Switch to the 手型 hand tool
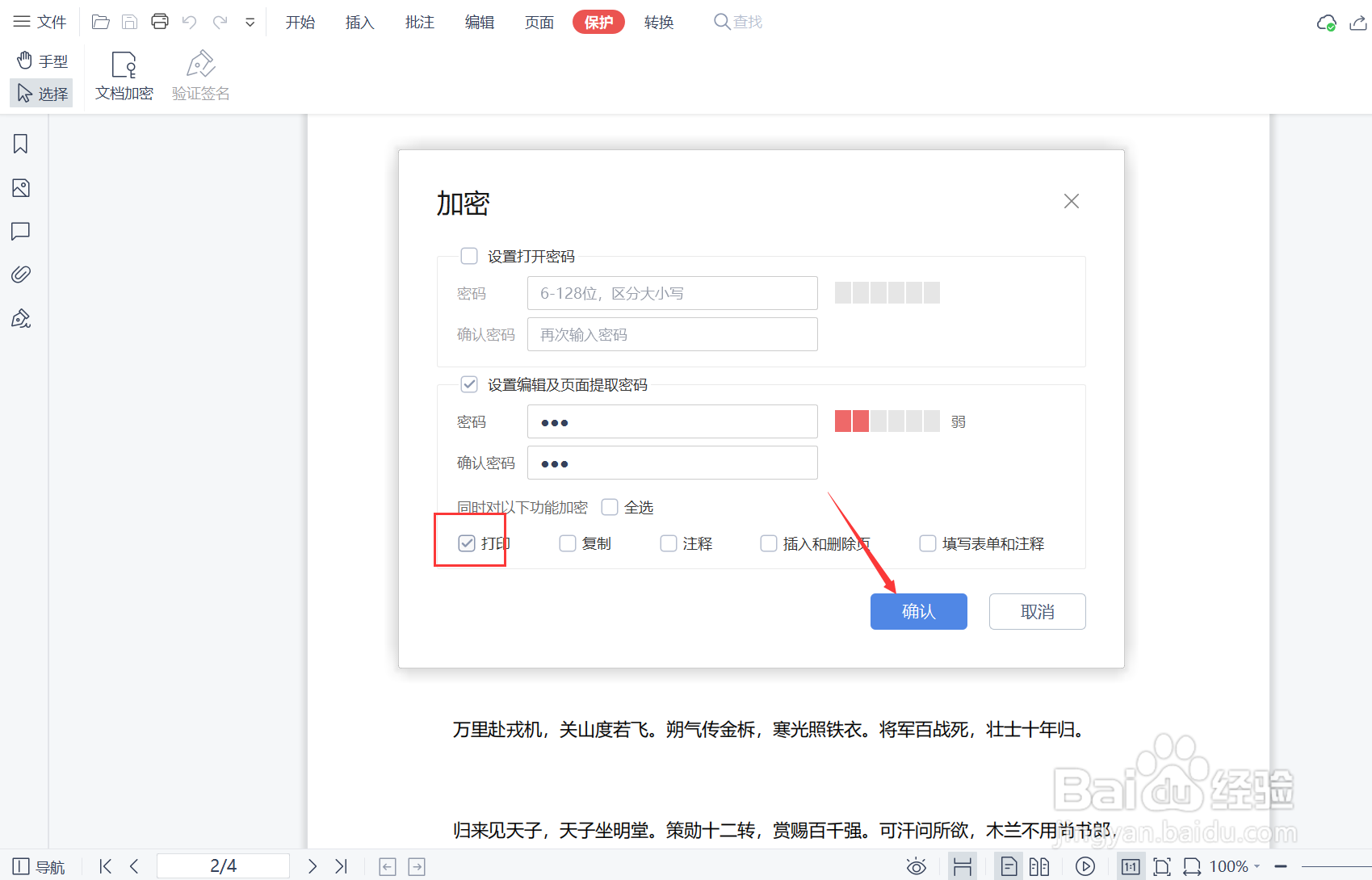1372x880 pixels. tap(41, 60)
